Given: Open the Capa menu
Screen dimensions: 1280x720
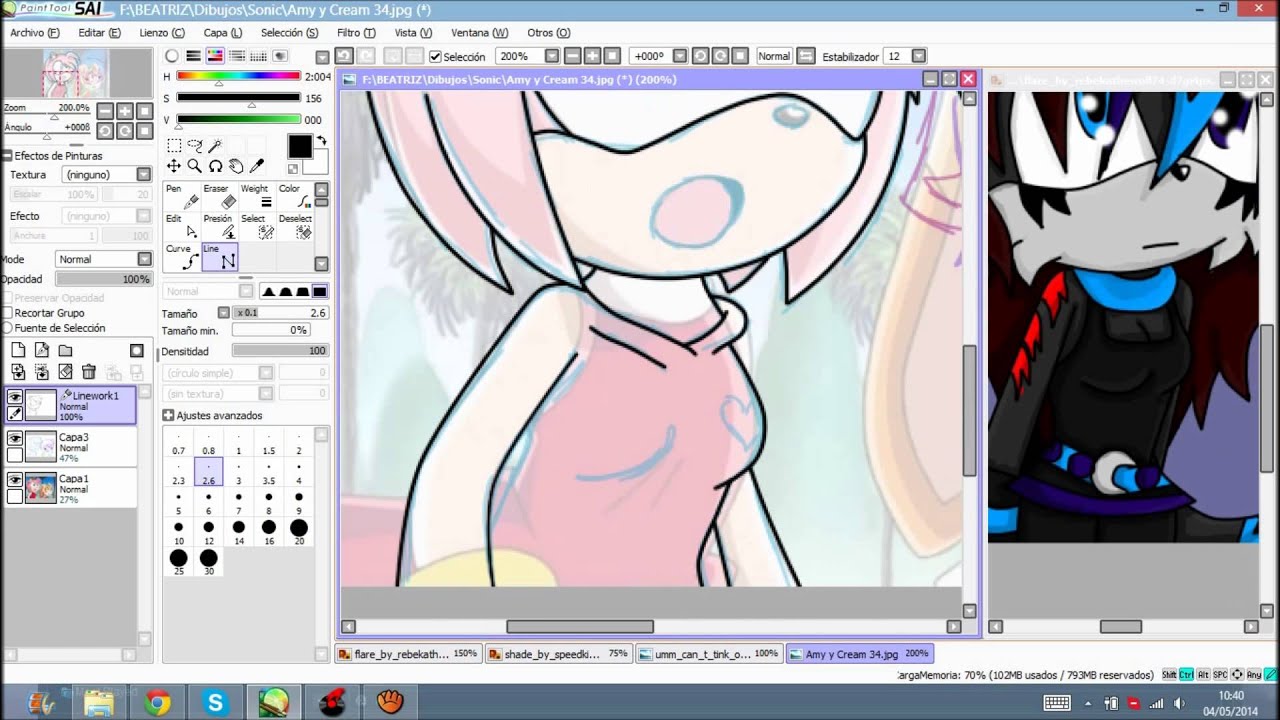Looking at the screenshot, I should [222, 33].
